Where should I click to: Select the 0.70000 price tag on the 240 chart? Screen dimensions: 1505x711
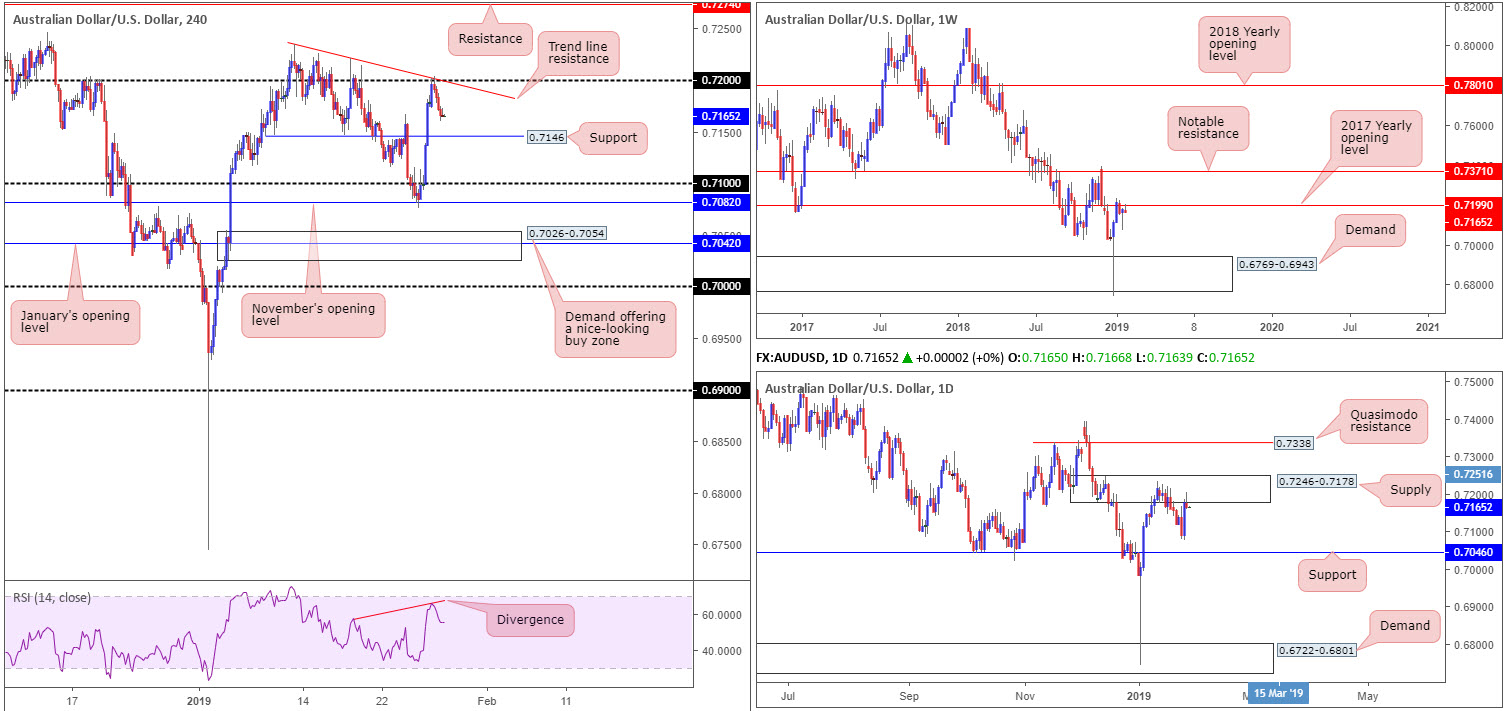pos(720,286)
